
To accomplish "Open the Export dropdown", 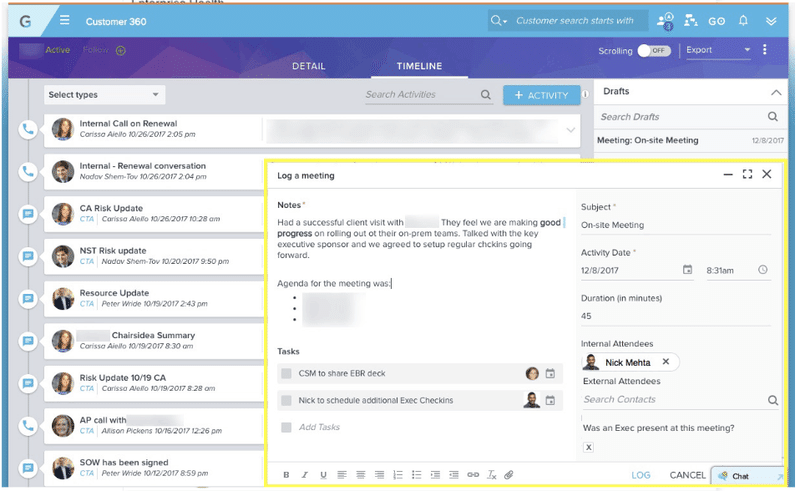I will [718, 50].
